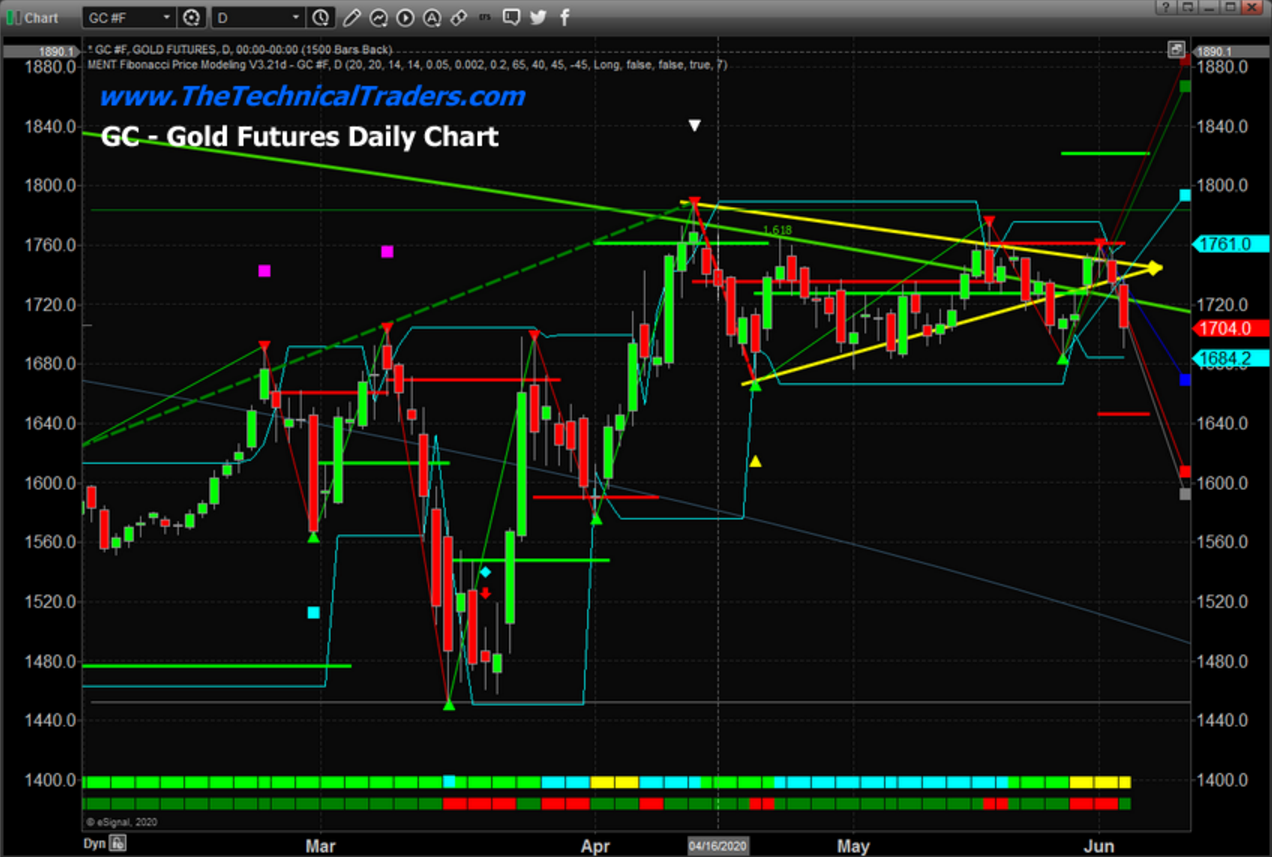Open the help question mark button
The width and height of the screenshot is (1272, 857).
tap(1164, 8)
